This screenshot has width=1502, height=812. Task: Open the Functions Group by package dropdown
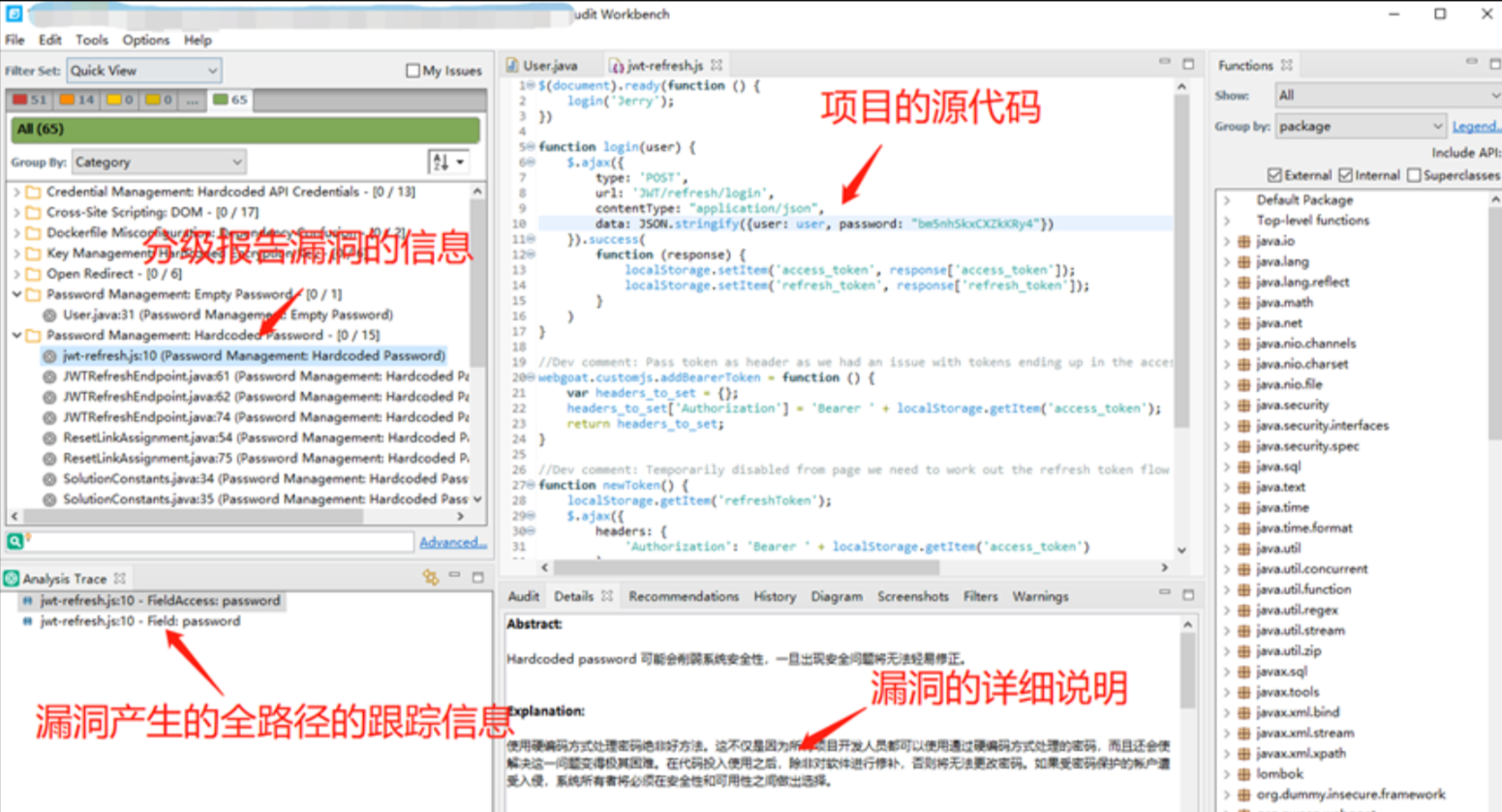(1361, 127)
